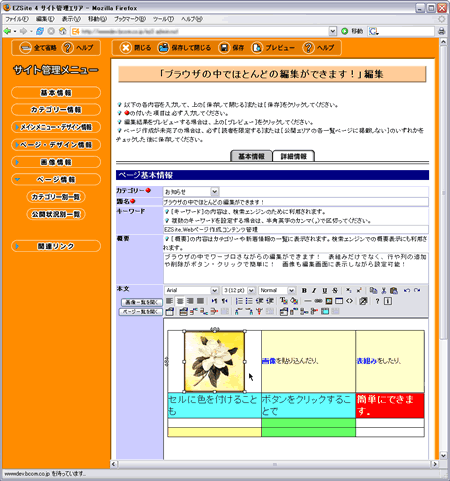This screenshot has width=450, height=481.
Task: Select the flower image in the editor
Action: pos(214,361)
